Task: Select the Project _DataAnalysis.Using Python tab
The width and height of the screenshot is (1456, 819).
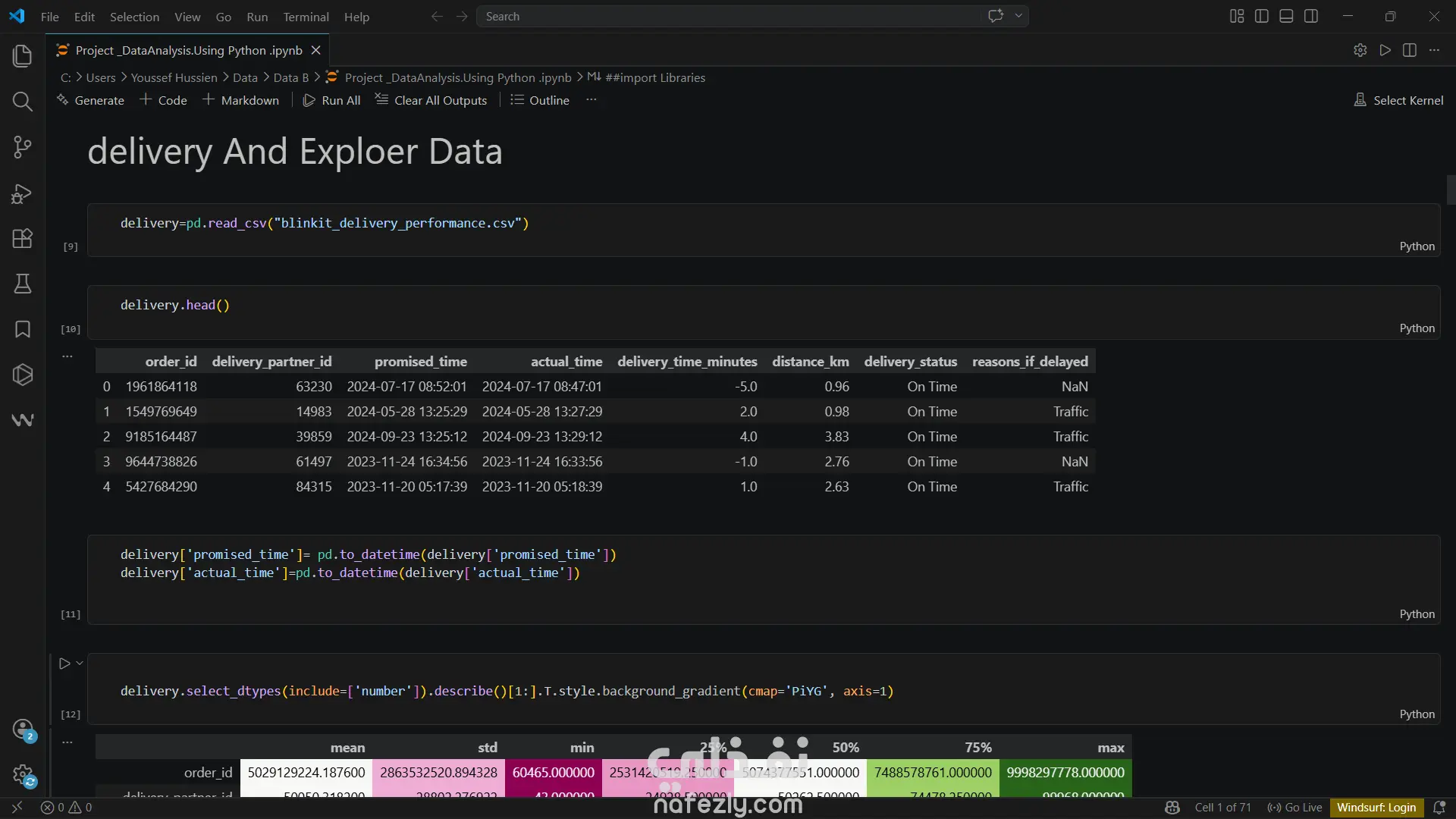Action: click(189, 50)
